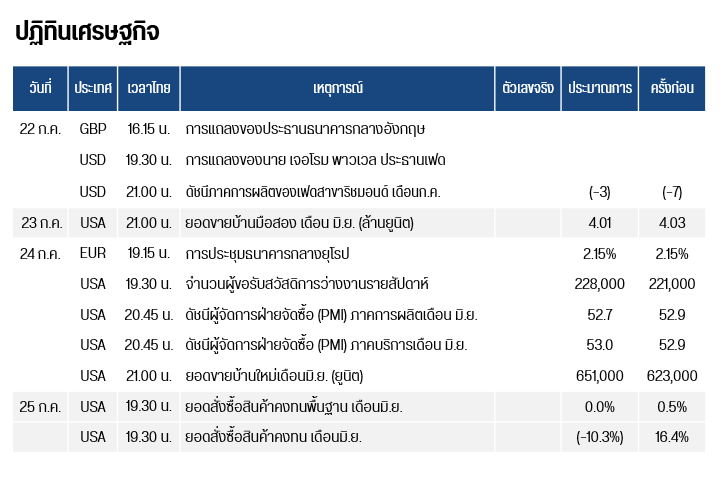Select the วันที่ column header

click(x=40, y=88)
